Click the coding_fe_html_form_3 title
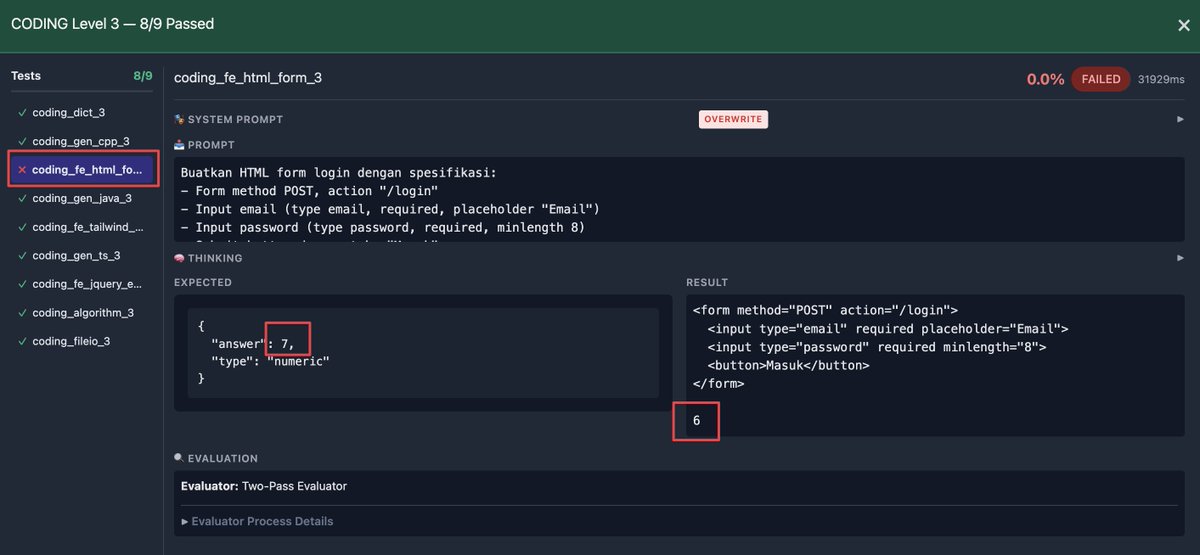The image size is (1200, 555). click(x=248, y=77)
